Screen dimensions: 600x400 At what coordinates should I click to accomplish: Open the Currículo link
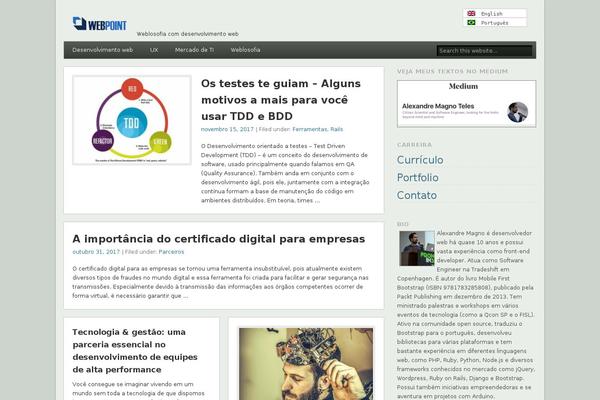coord(420,160)
